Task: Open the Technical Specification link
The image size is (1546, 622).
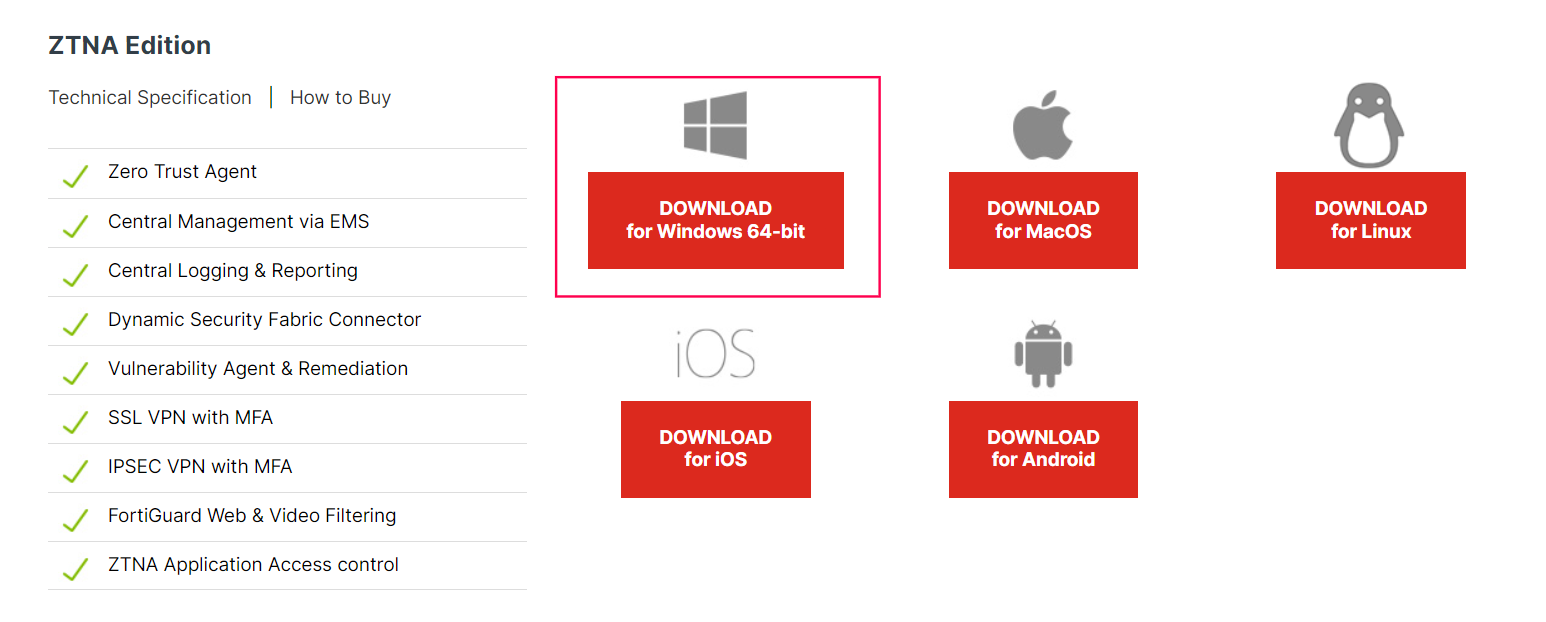Action: 150,98
